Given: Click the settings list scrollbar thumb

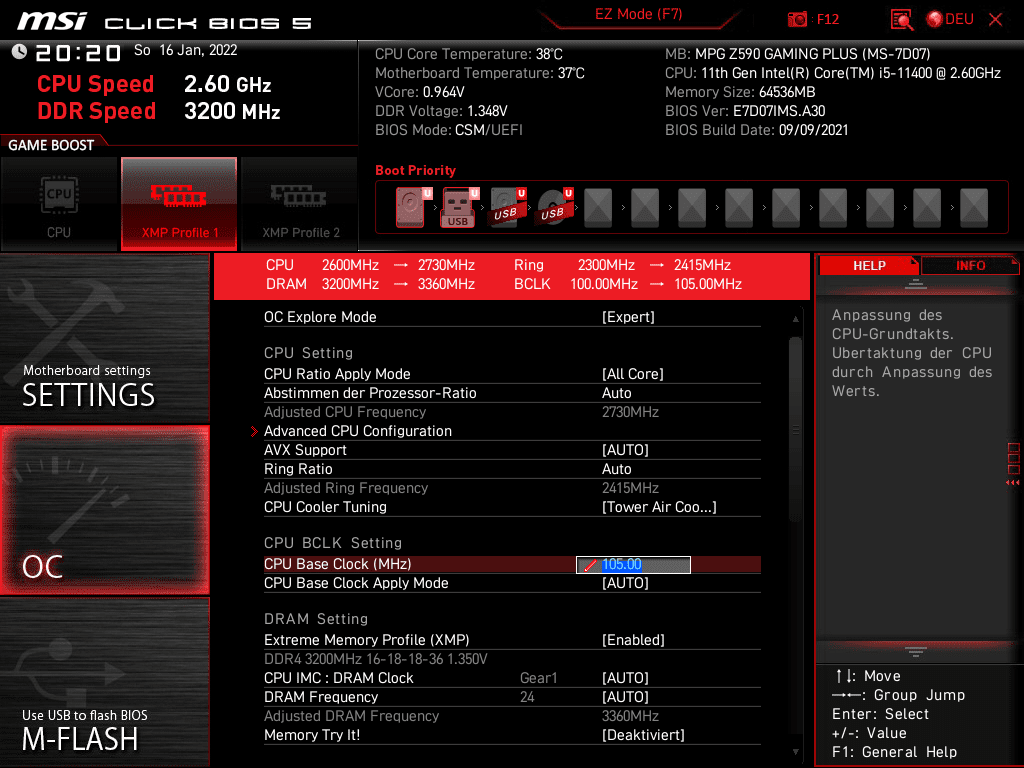Looking at the screenshot, I should point(795,429).
